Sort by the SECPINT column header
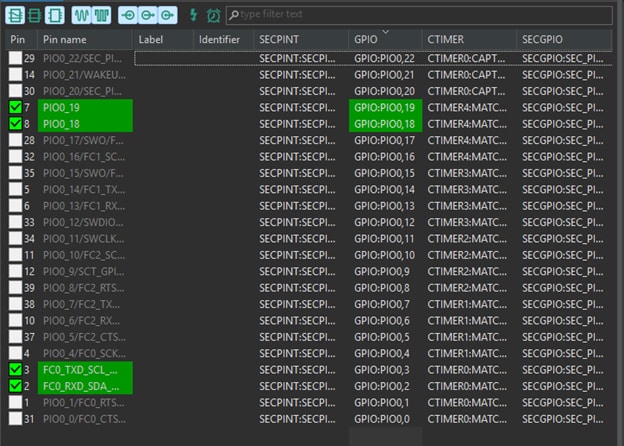Image resolution: width=624 pixels, height=446 pixels. tap(301, 39)
